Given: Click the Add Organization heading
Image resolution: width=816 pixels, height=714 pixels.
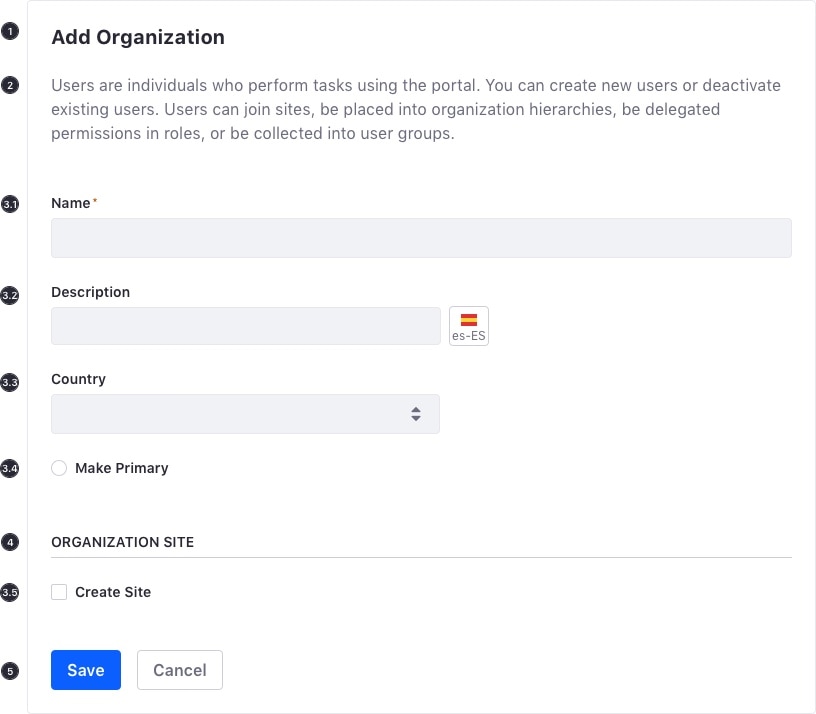Looking at the screenshot, I should (138, 38).
